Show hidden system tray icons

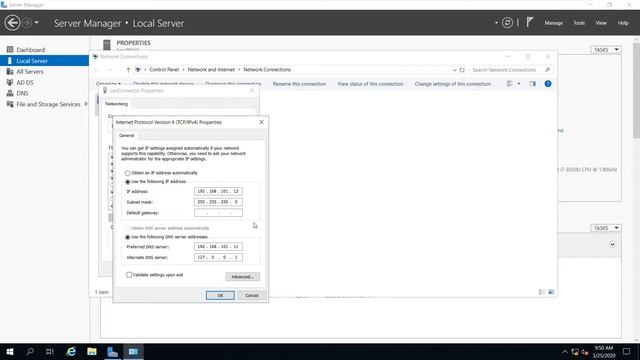tap(564, 352)
